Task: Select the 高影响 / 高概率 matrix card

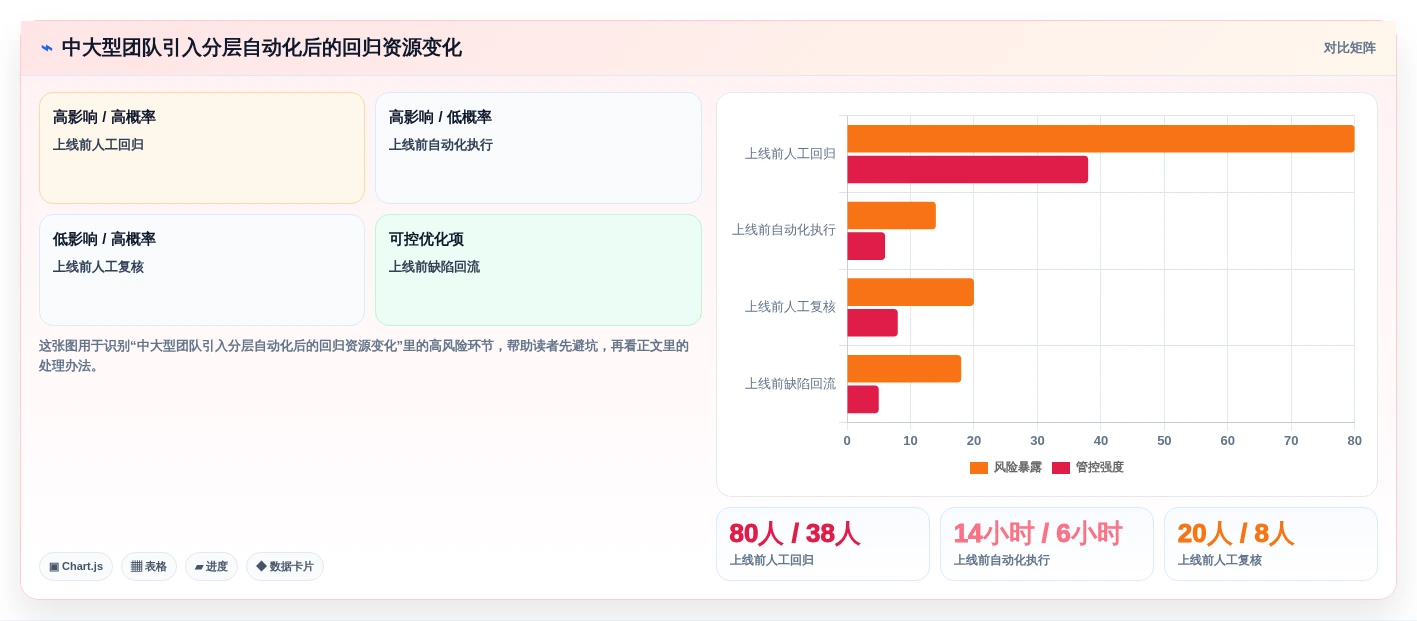Action: coord(202,148)
